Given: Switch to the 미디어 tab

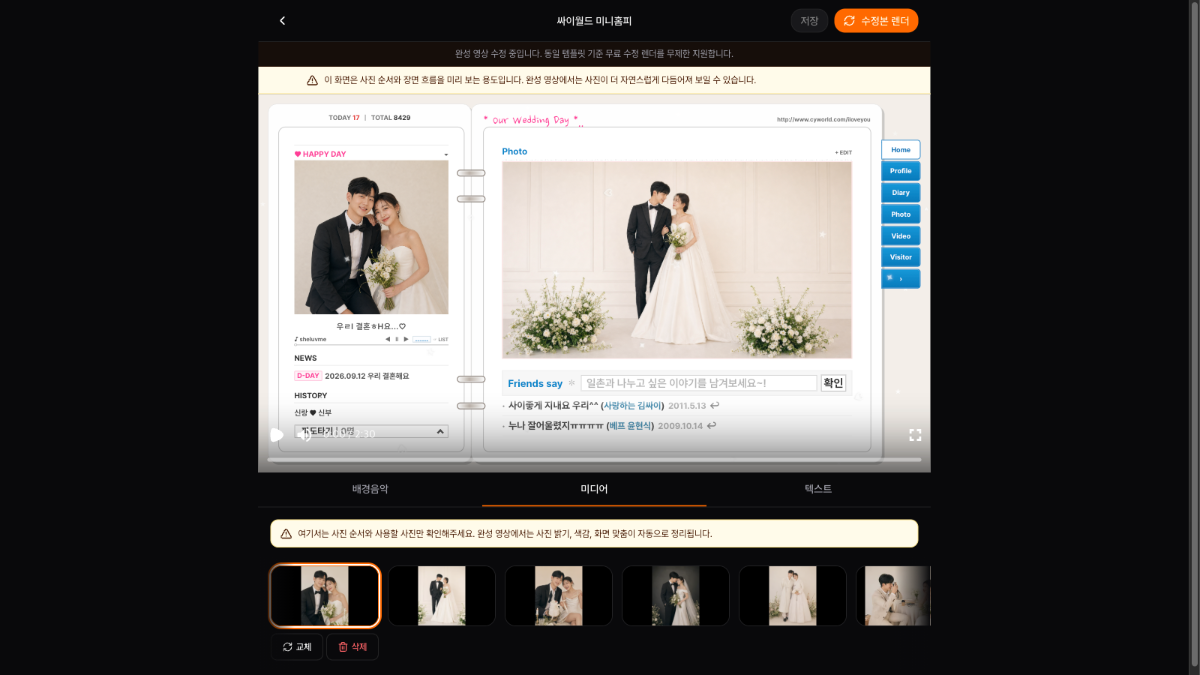Looking at the screenshot, I should (x=594, y=489).
